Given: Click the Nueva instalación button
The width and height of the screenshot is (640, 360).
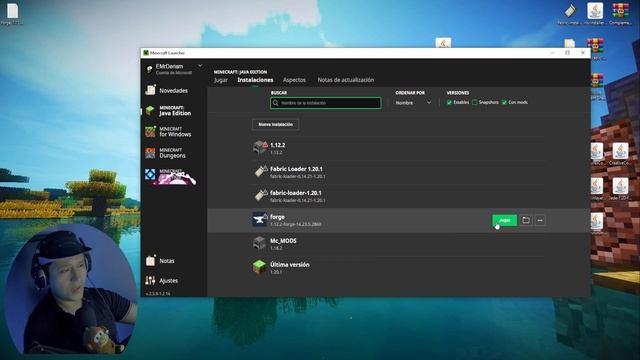Looking at the screenshot, I should click(x=276, y=124).
